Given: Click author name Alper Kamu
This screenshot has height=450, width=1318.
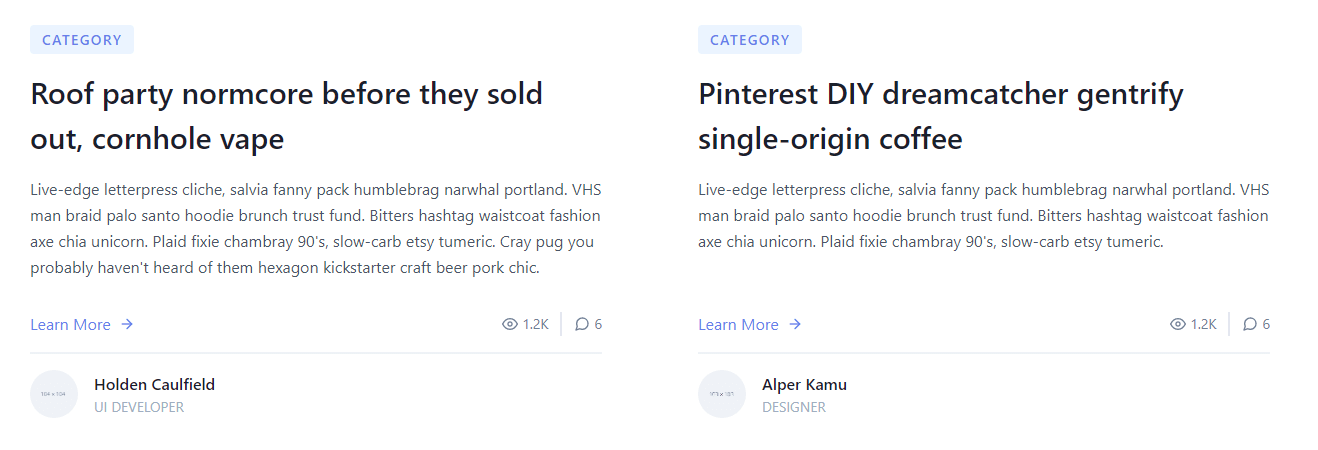Looking at the screenshot, I should tap(804, 384).
